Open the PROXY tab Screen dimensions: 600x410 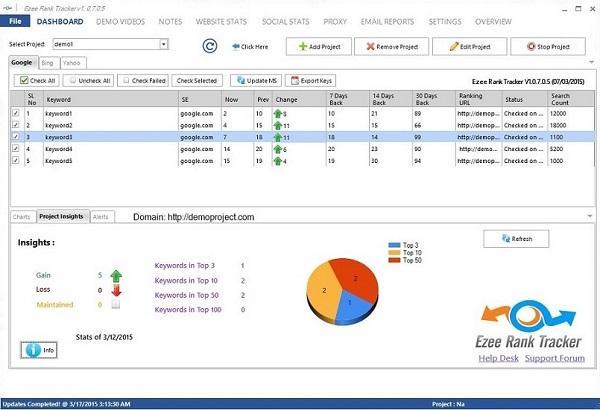335,21
